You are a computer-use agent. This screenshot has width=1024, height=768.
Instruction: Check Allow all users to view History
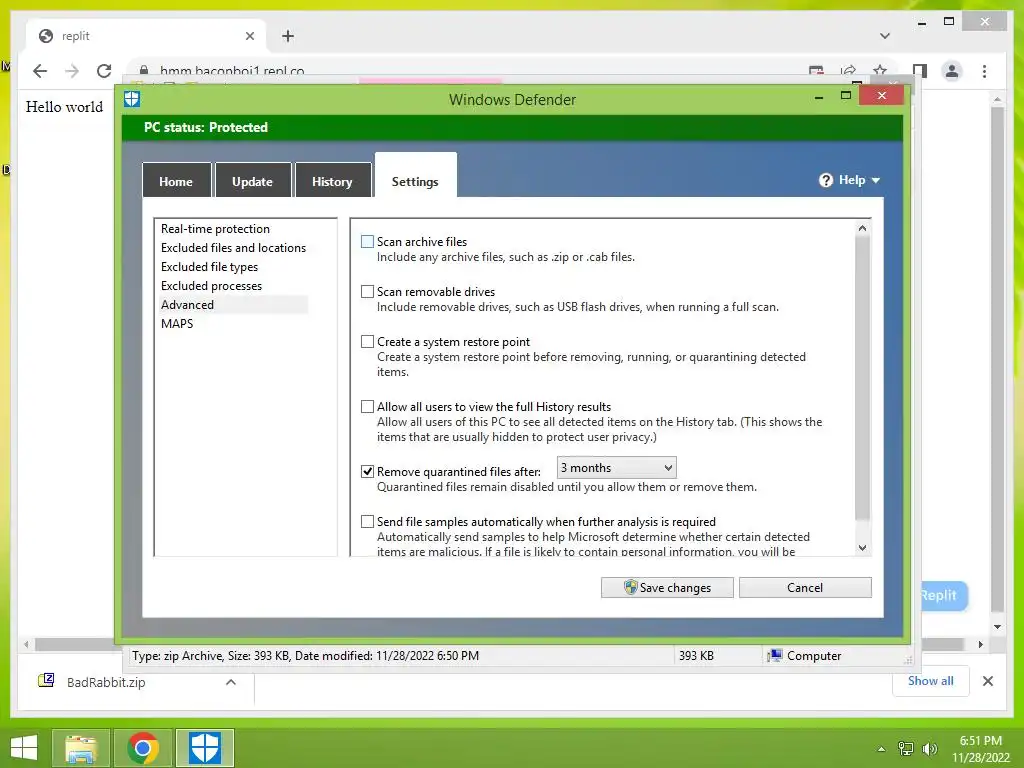tap(368, 407)
